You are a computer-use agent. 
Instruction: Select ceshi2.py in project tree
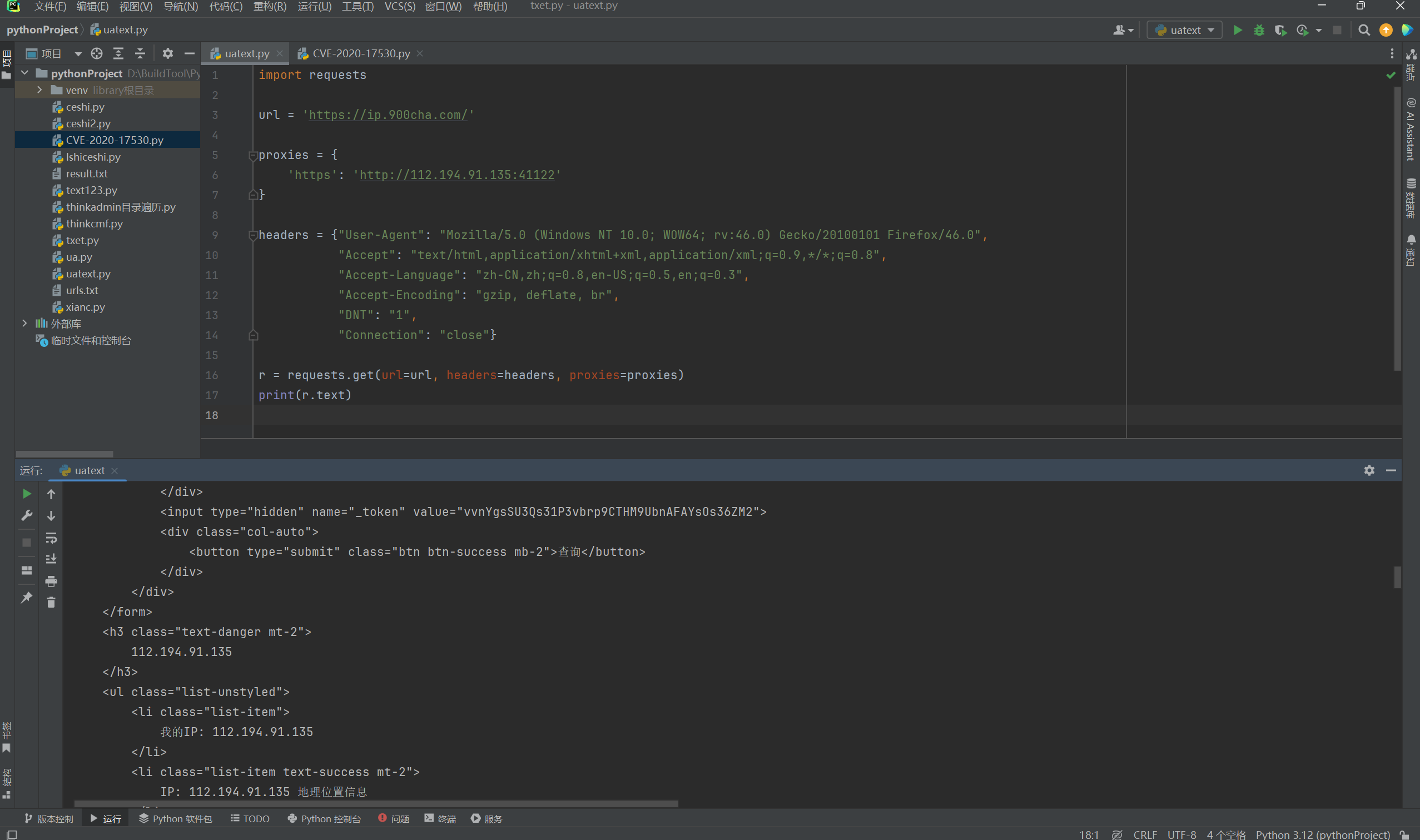88,123
